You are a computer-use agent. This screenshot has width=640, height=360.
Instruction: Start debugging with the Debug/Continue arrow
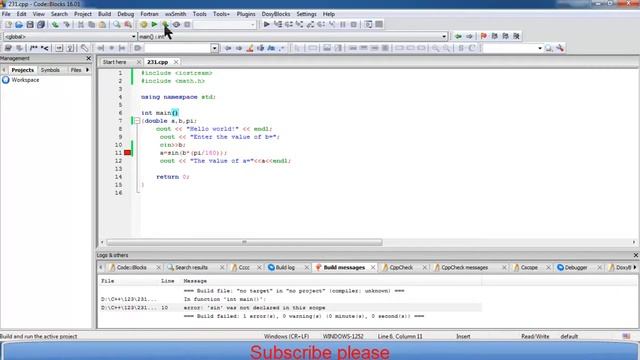[x=267, y=24]
